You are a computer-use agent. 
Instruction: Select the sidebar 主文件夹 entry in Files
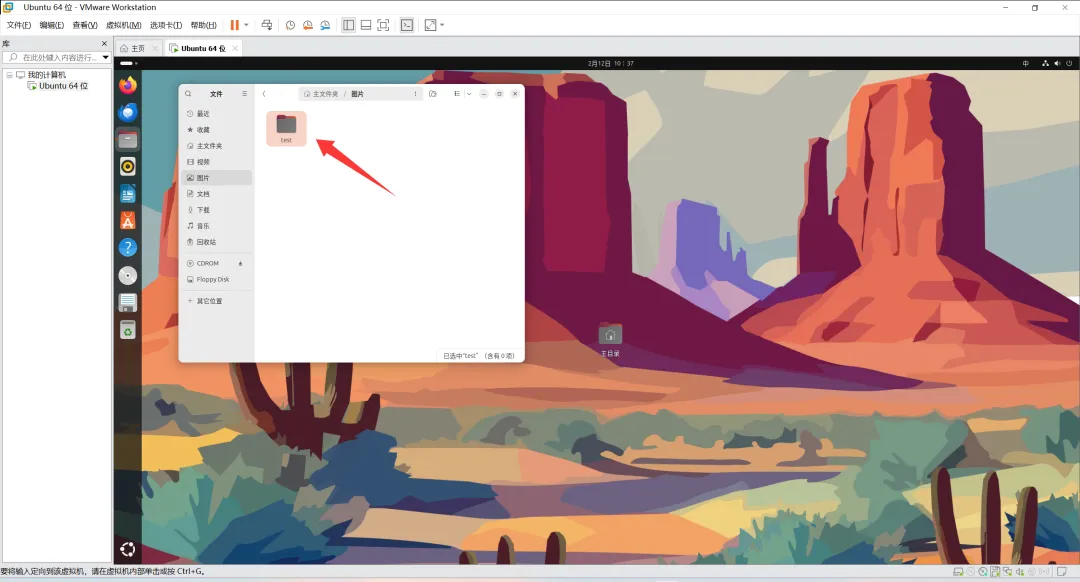(216, 146)
